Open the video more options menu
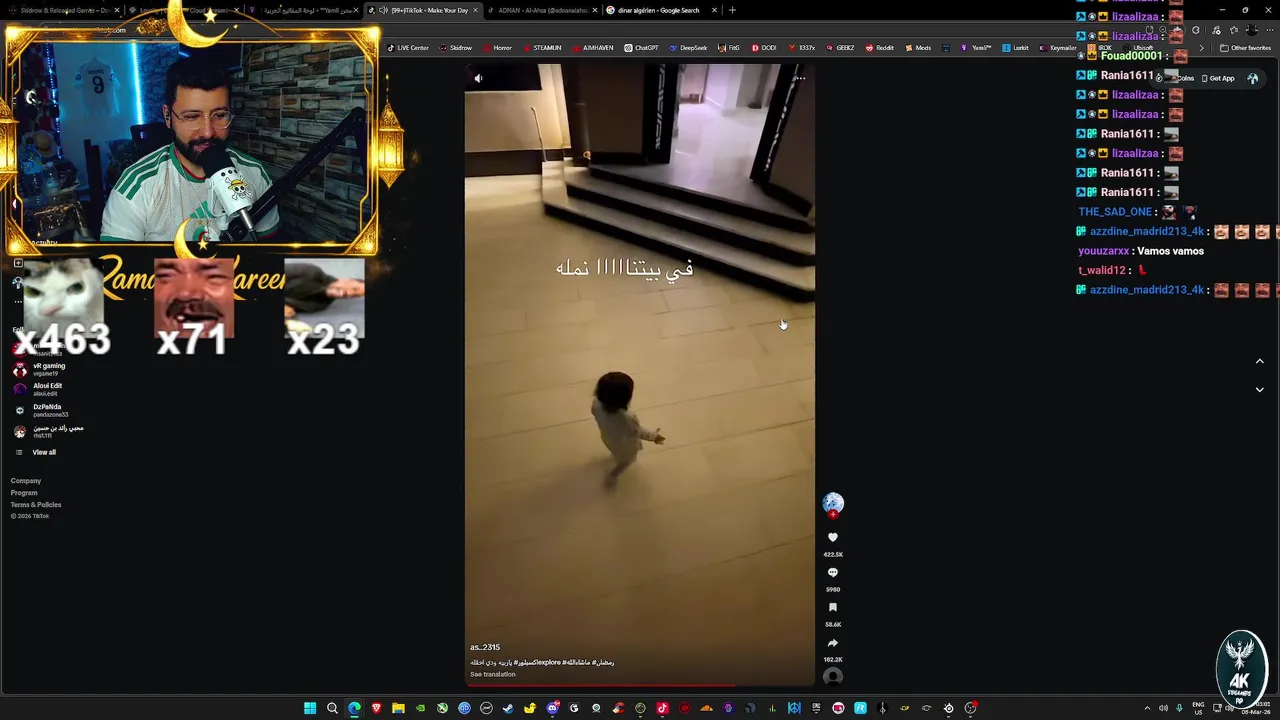The height and width of the screenshot is (720, 1280). (800, 78)
